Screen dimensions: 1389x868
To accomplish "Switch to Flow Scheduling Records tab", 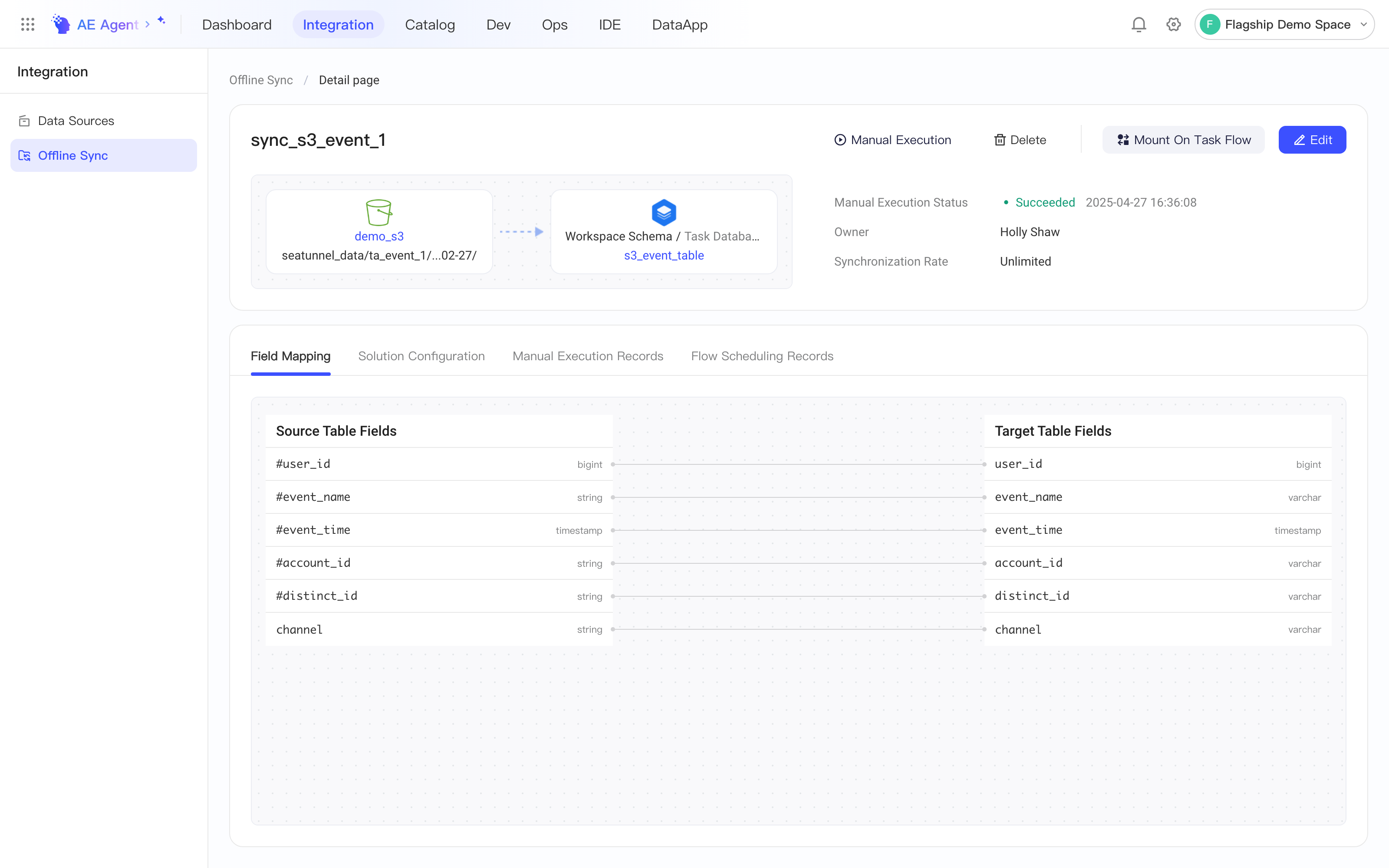I will (762, 356).
